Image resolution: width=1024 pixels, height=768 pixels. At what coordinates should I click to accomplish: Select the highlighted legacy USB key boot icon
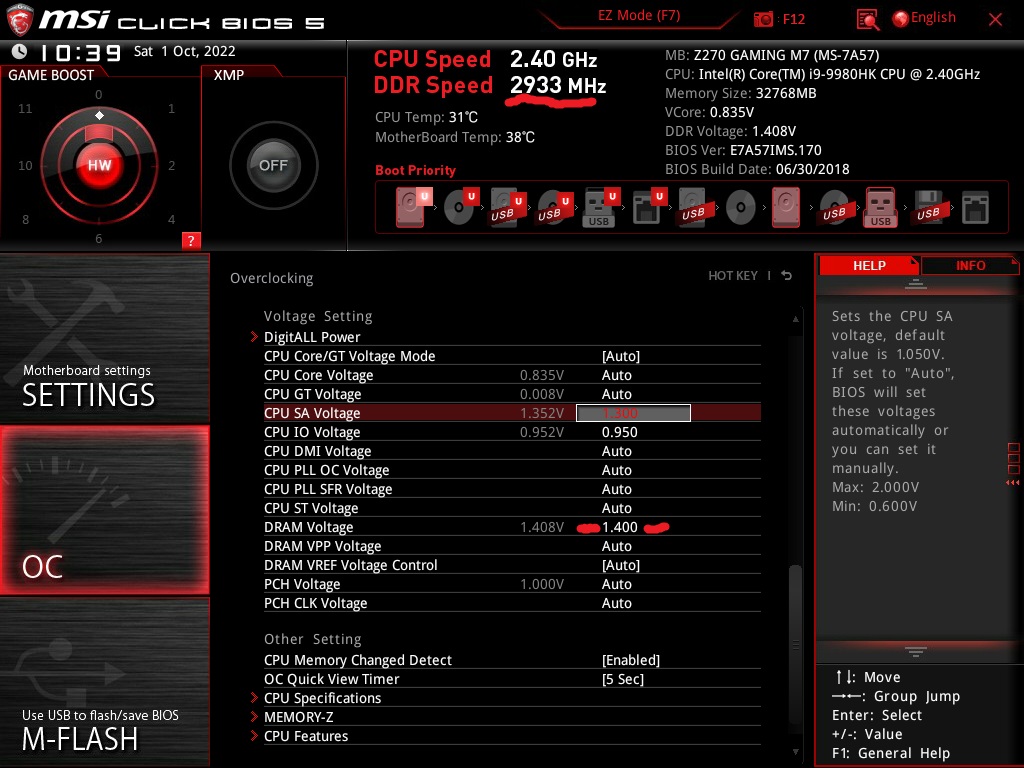880,208
